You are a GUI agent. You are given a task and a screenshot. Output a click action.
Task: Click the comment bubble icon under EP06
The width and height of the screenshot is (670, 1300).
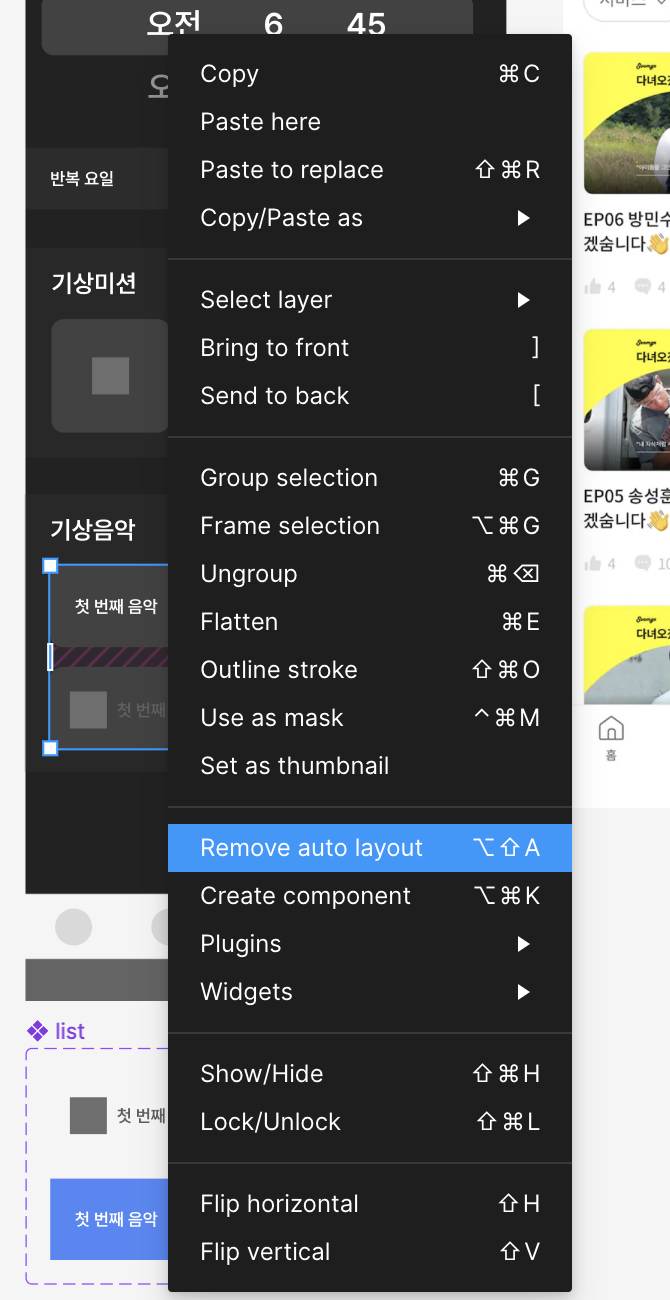click(643, 287)
